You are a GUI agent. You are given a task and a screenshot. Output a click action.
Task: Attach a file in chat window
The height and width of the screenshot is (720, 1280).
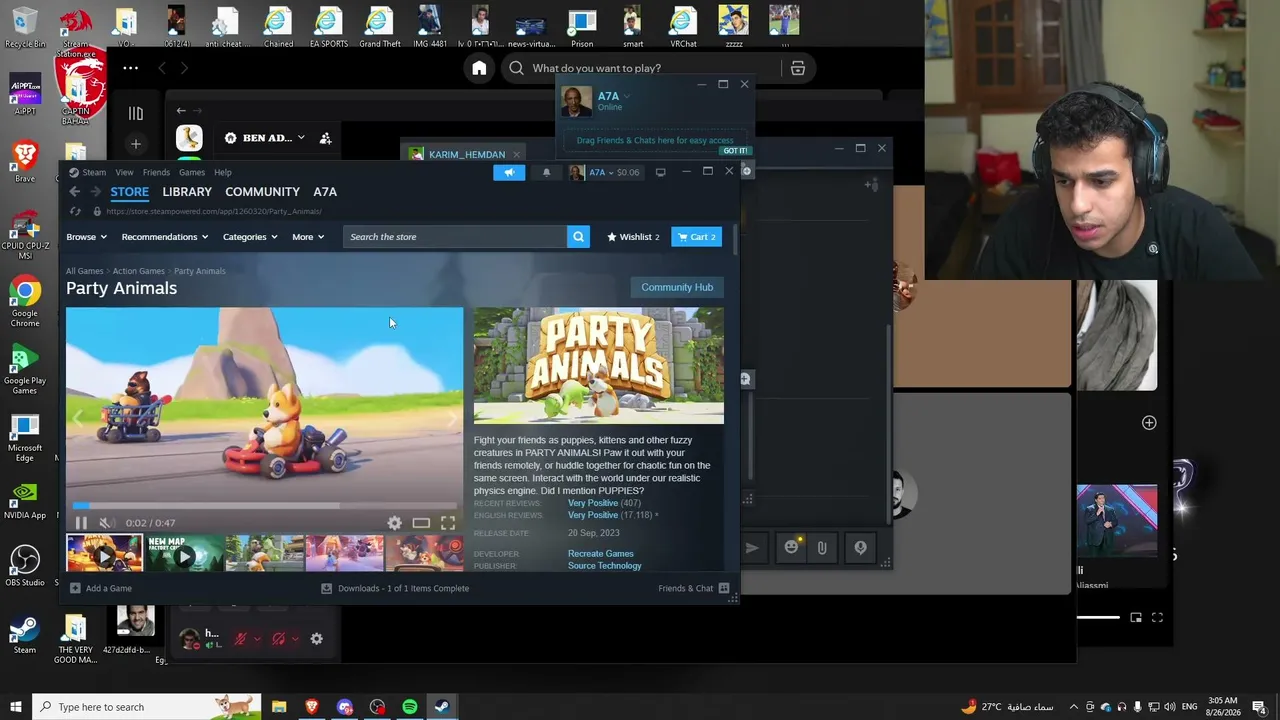[x=822, y=547]
